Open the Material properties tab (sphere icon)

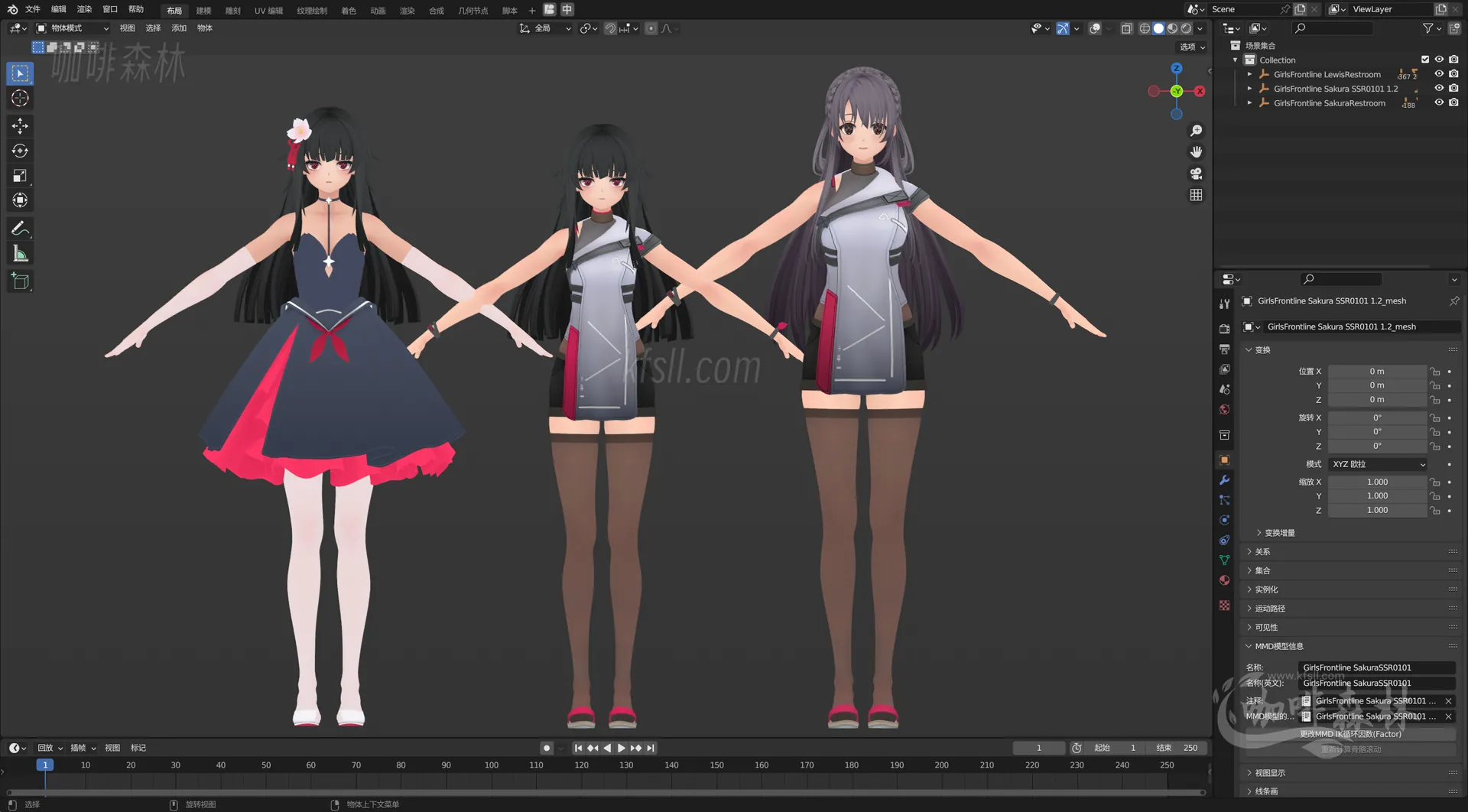coord(1224,580)
